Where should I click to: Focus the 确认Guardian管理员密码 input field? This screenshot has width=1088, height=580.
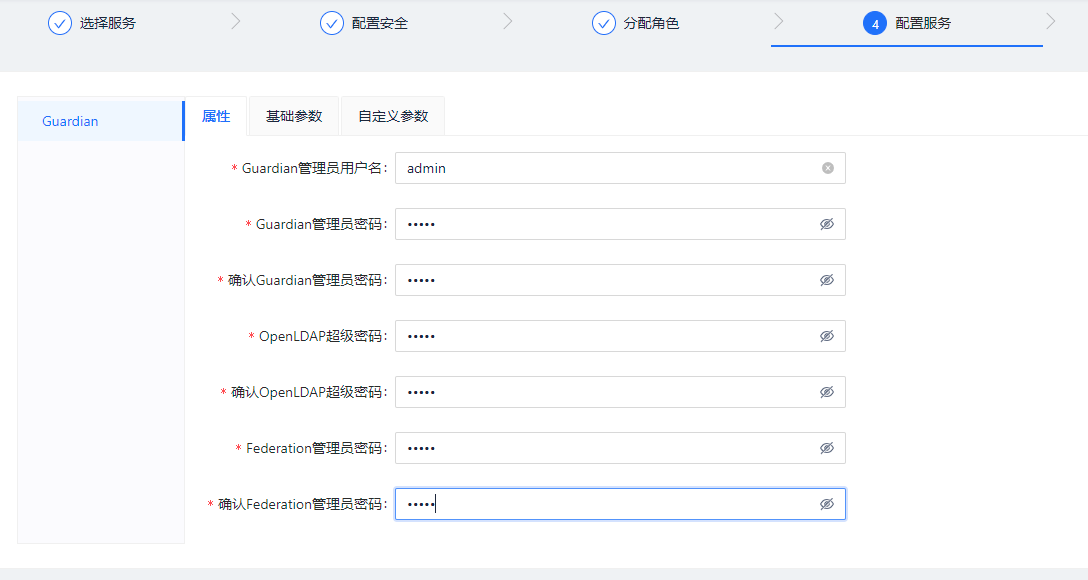tap(620, 280)
